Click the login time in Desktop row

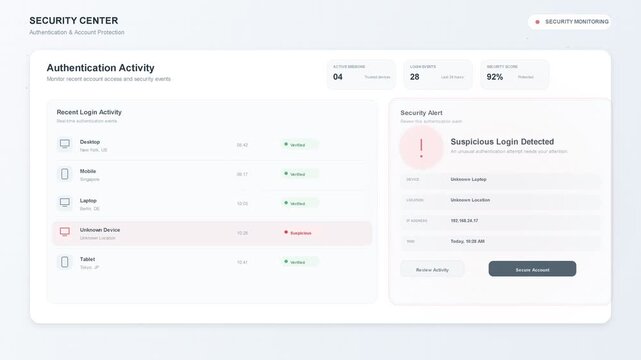pyautogui.click(x=242, y=145)
